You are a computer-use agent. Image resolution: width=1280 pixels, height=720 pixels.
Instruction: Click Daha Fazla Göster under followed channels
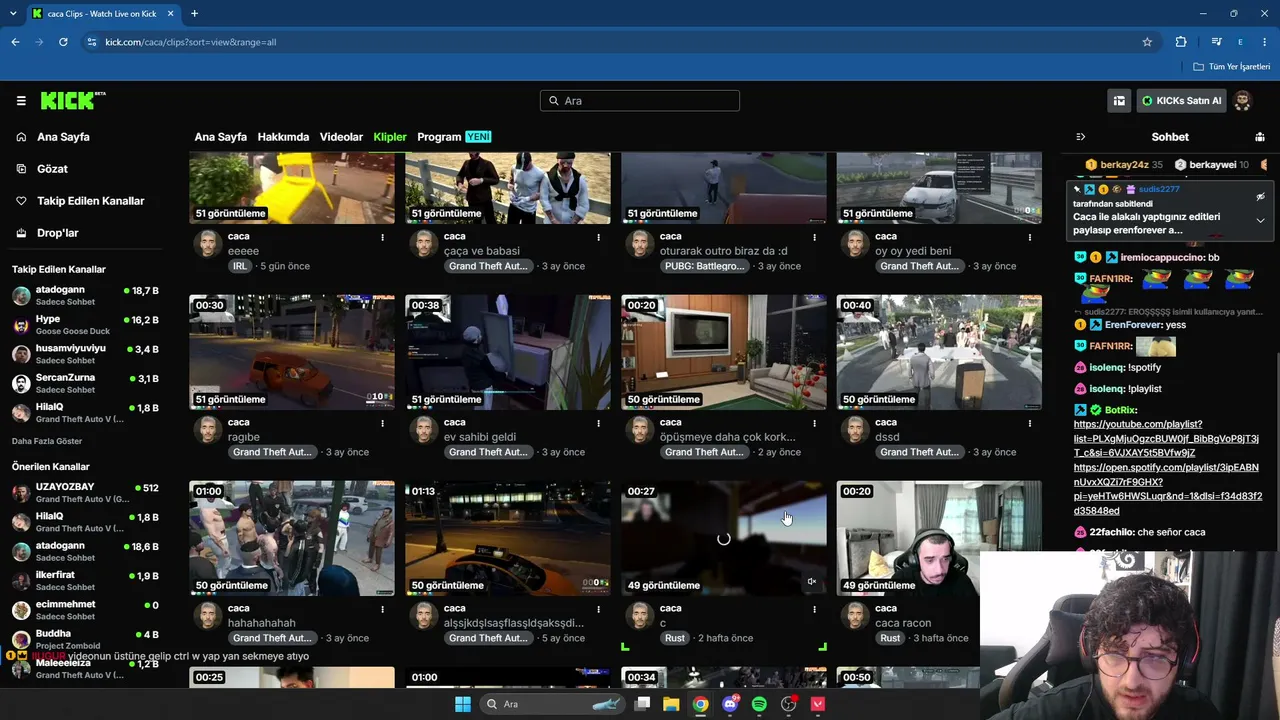coord(47,441)
